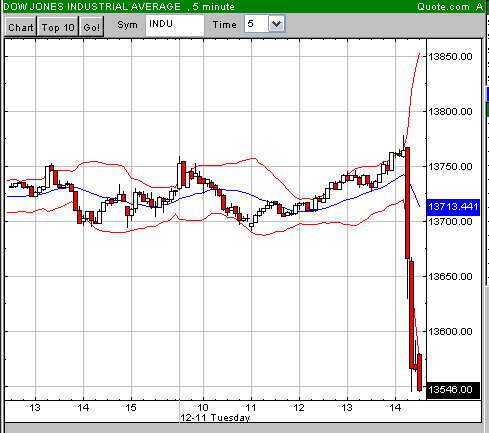This screenshot has height=433, width=489.
Task: Click the Dow Jones Industrial Average title
Action: [x=92, y=6]
